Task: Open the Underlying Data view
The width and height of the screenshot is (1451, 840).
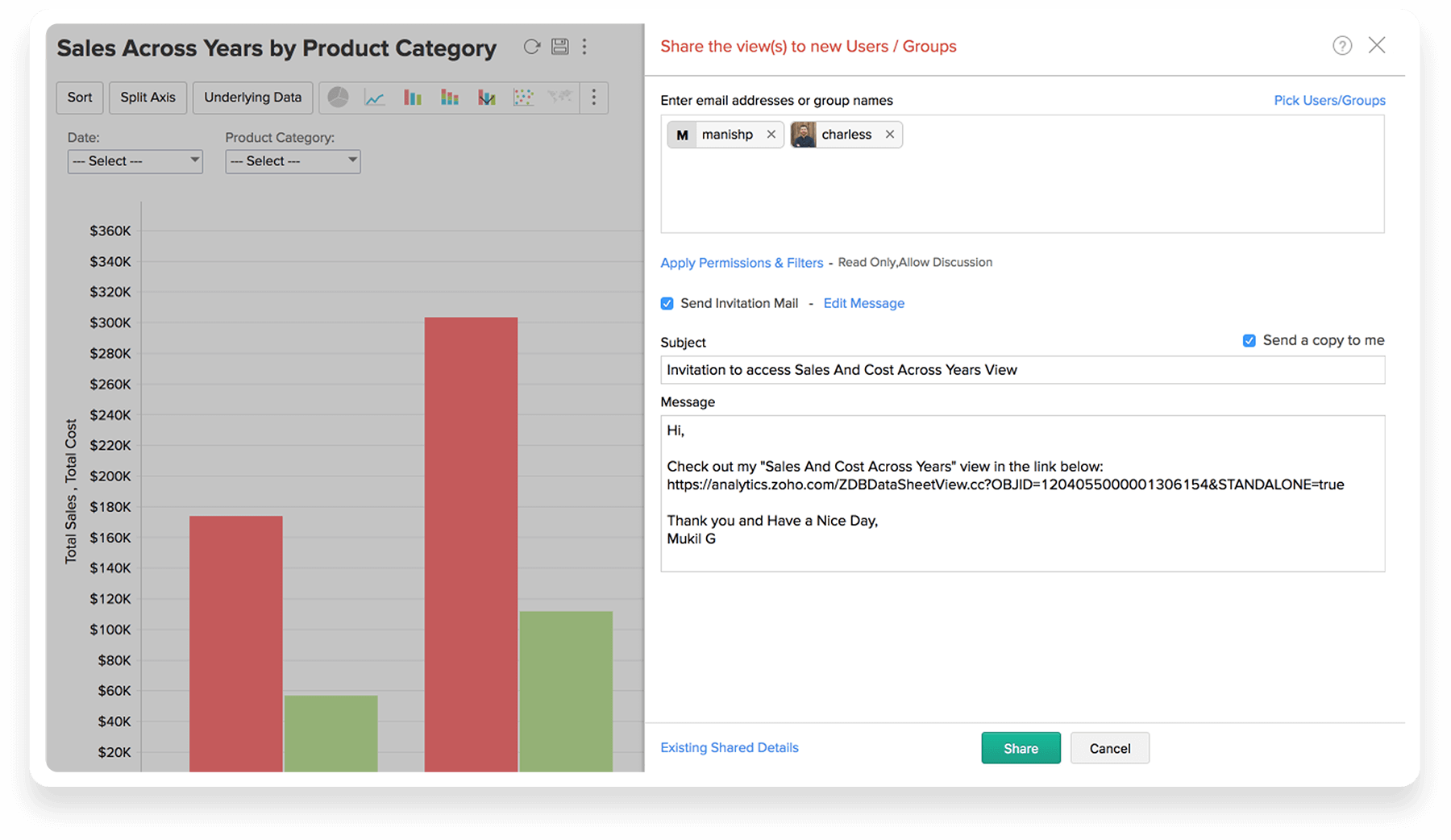Action: pyautogui.click(x=252, y=98)
